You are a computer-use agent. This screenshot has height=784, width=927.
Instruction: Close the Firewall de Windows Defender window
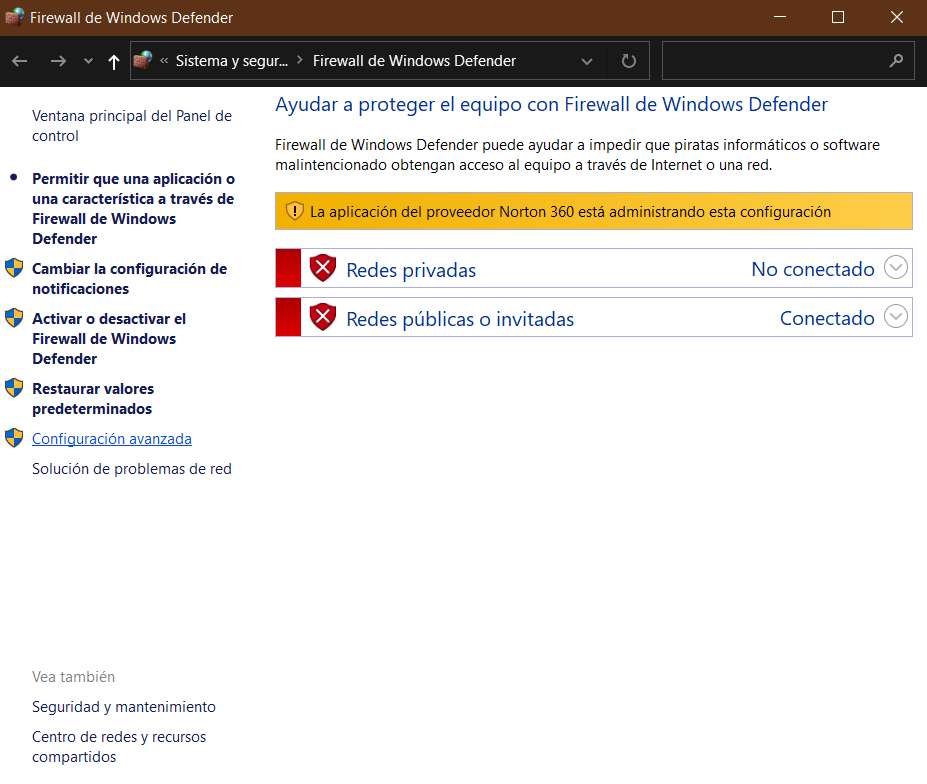coord(897,17)
